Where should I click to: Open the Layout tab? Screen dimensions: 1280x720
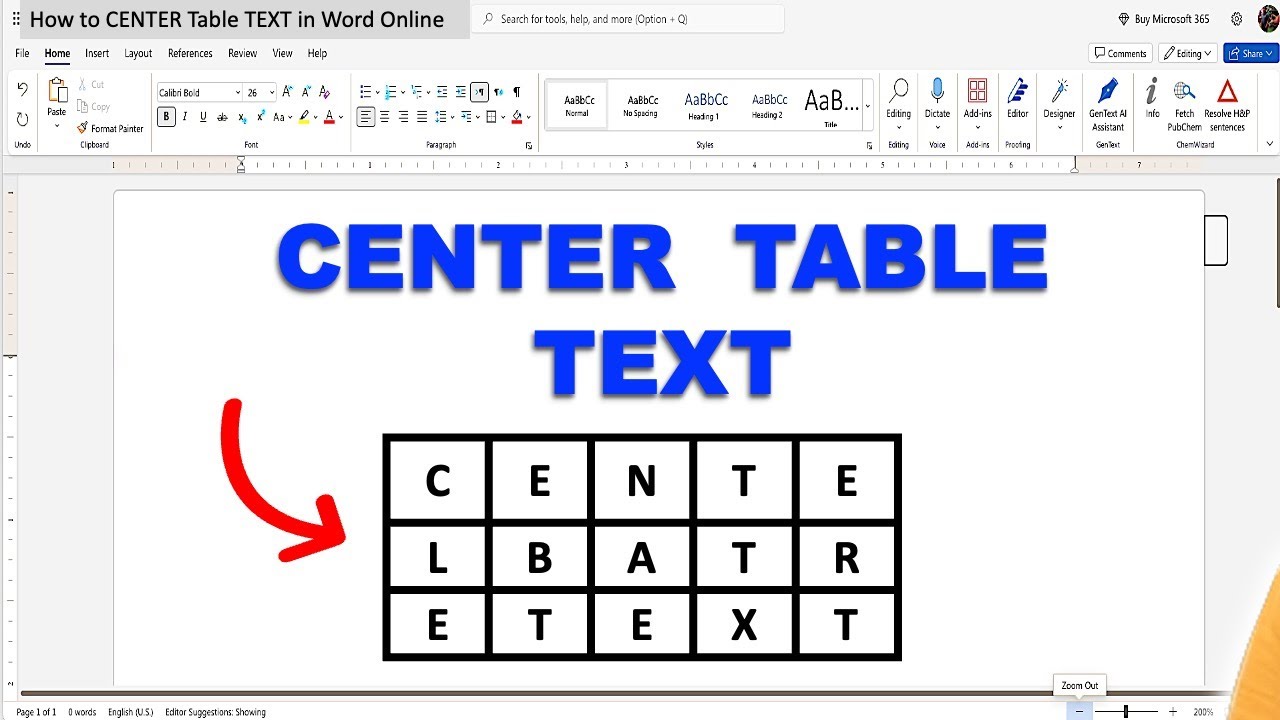tap(138, 53)
